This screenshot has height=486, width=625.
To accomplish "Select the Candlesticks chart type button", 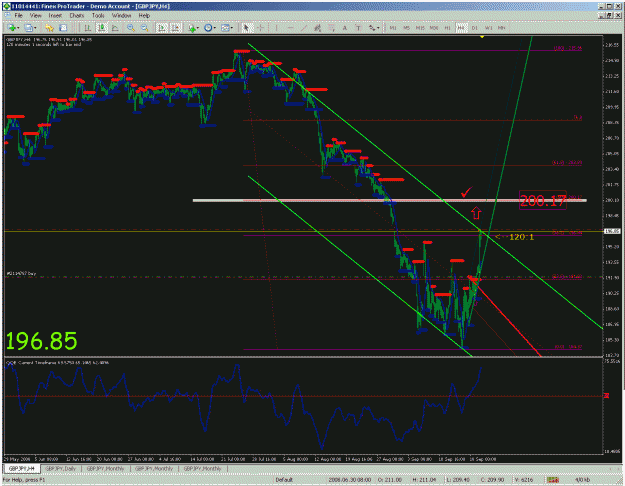I will tap(102, 28).
